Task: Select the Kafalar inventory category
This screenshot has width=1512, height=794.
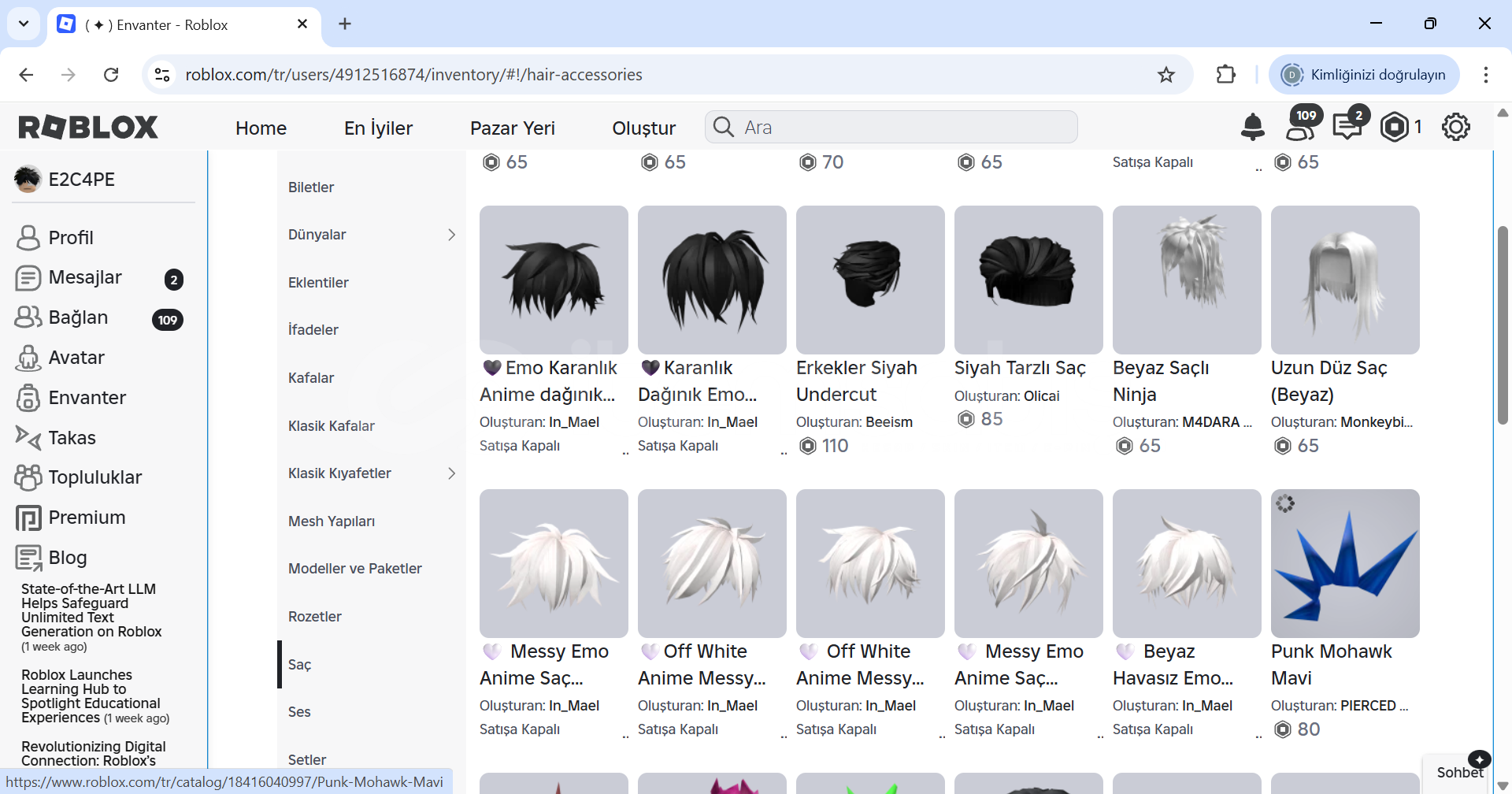Action: 372,378
